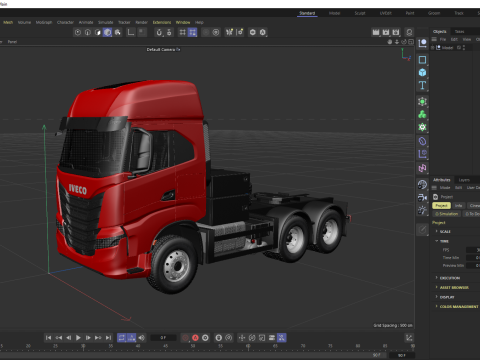Viewport: 480px width, 360px height.
Task: Switch to the UVEdit layout tab
Action: click(x=386, y=13)
